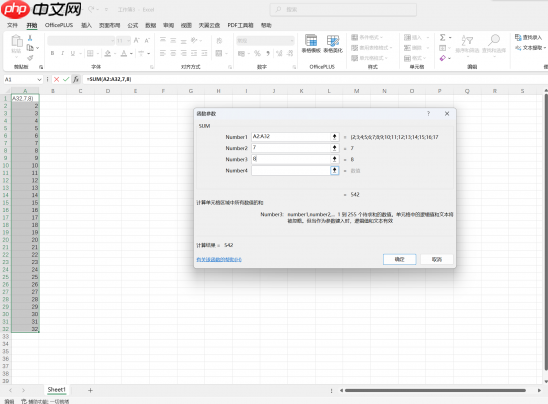Click the purple Clear eraser icon
Viewport: 548px width, 404px height.
coord(443,58)
